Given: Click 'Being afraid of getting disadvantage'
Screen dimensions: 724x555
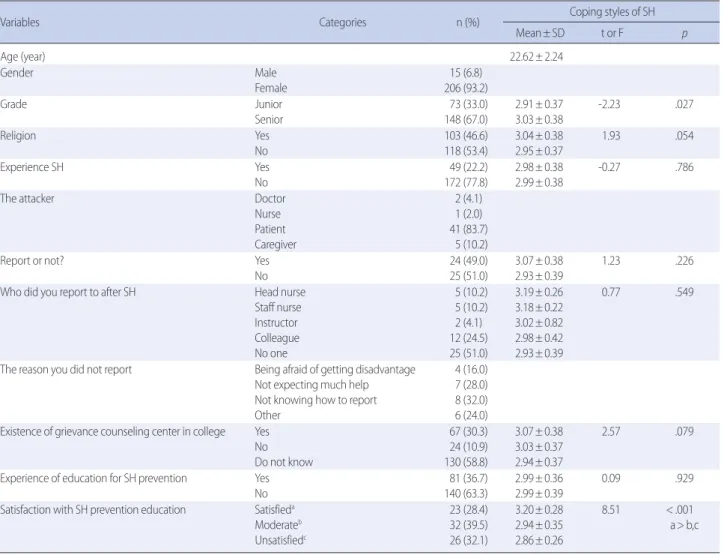Looking at the screenshot, I should [x=335, y=370].
